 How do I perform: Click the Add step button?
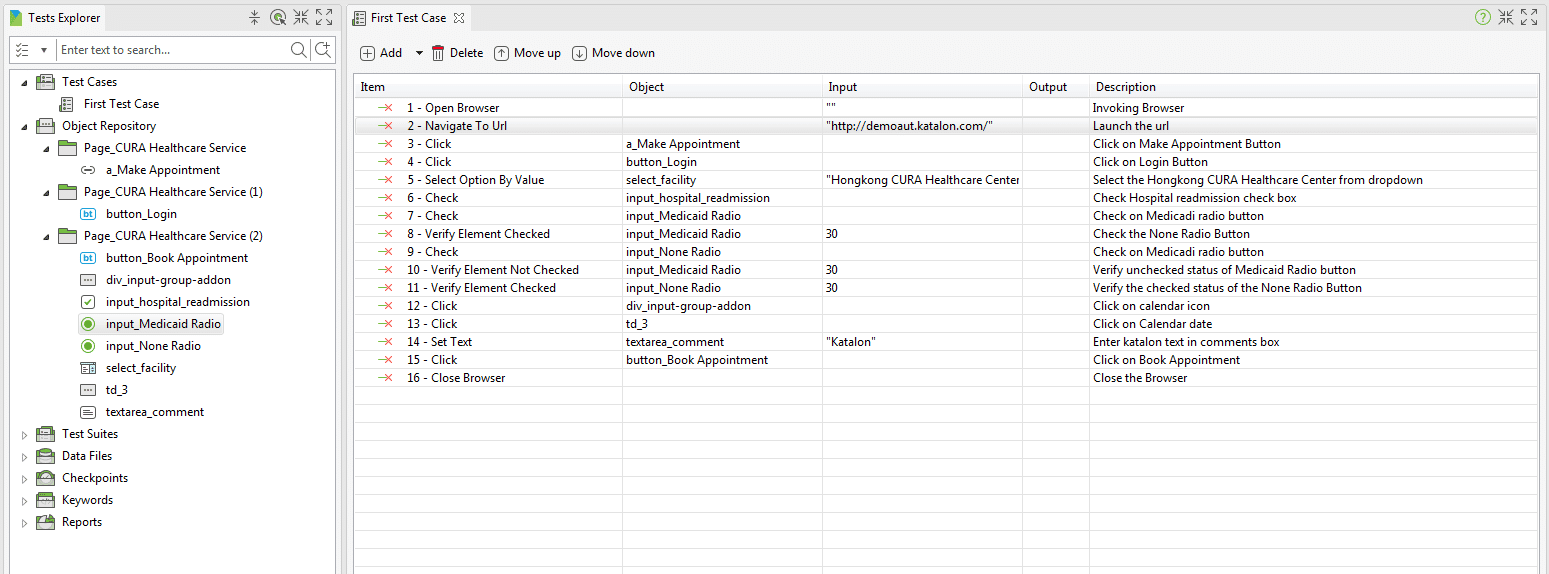[381, 53]
